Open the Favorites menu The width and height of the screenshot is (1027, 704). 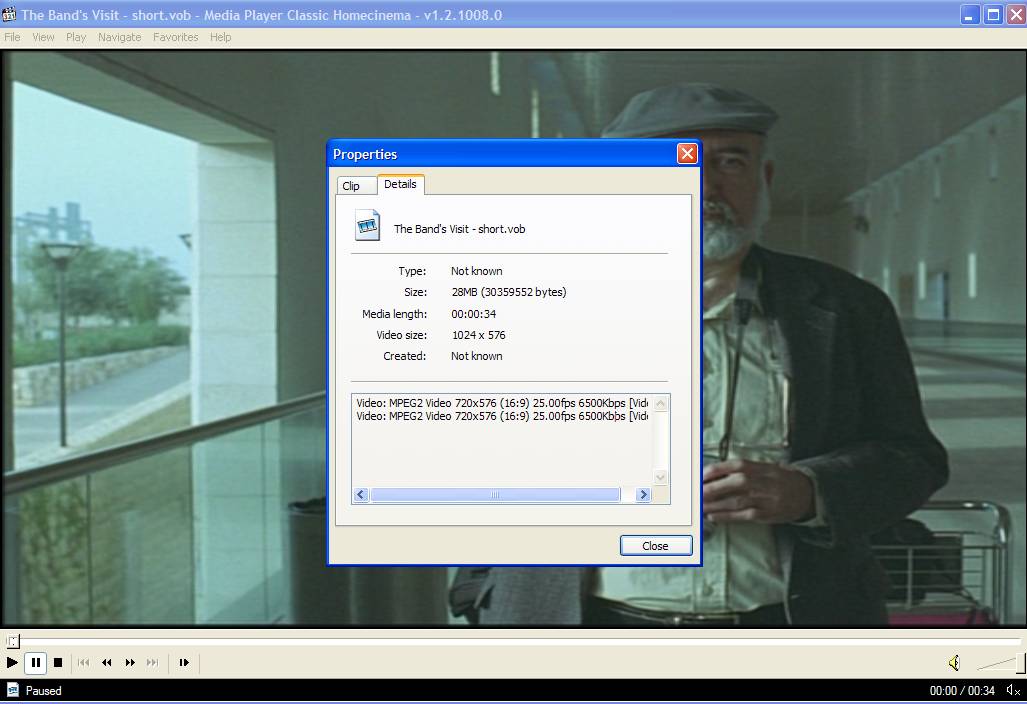(x=176, y=37)
